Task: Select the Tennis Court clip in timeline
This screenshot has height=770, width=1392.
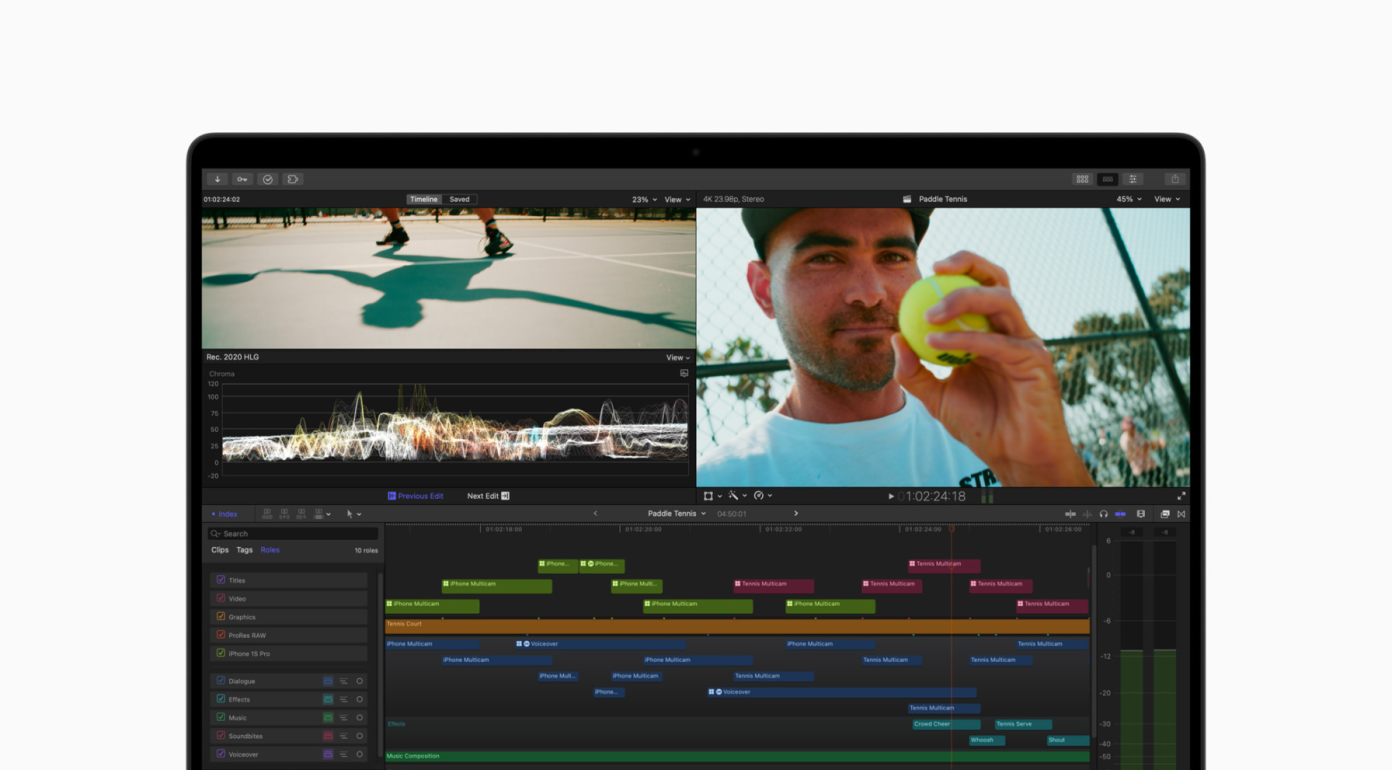Action: [x=700, y=623]
